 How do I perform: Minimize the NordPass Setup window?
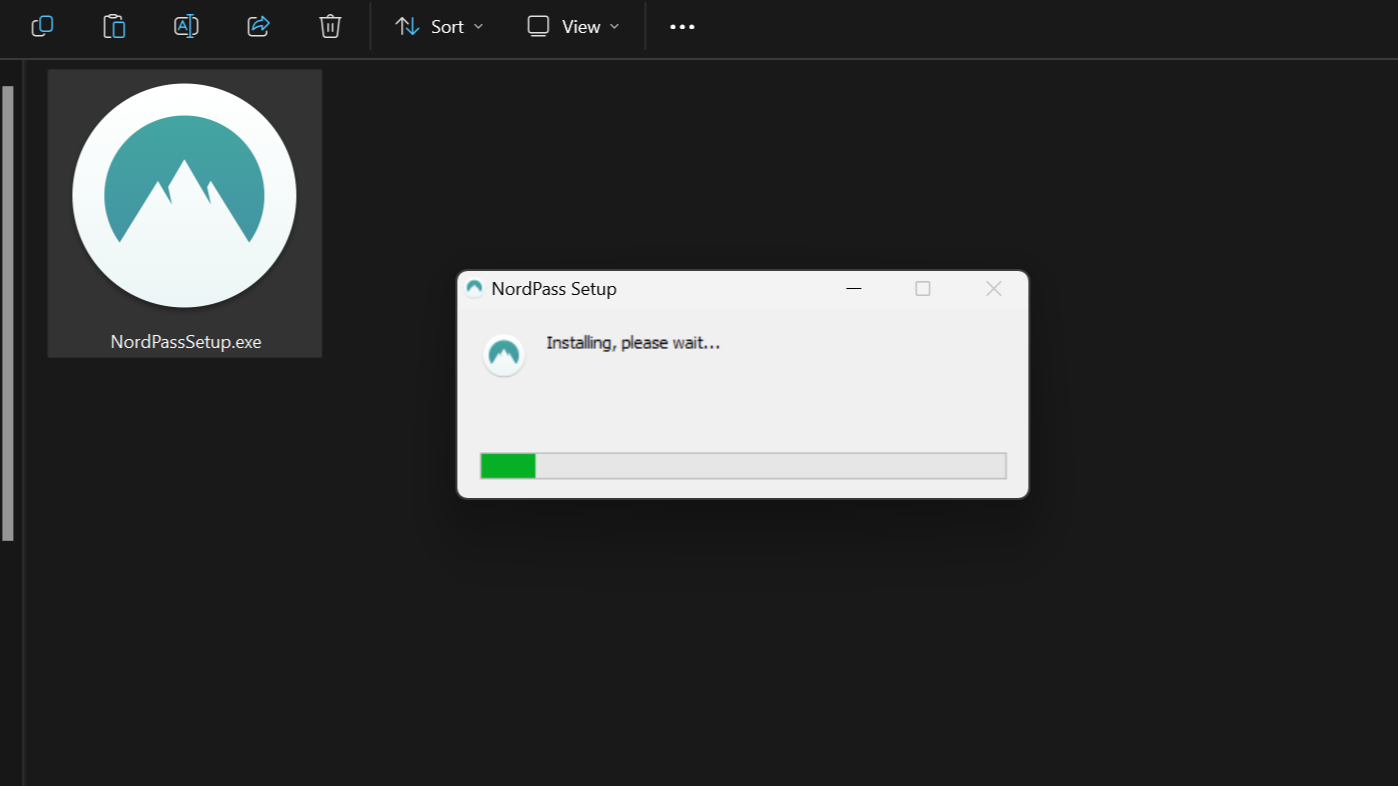(854, 289)
